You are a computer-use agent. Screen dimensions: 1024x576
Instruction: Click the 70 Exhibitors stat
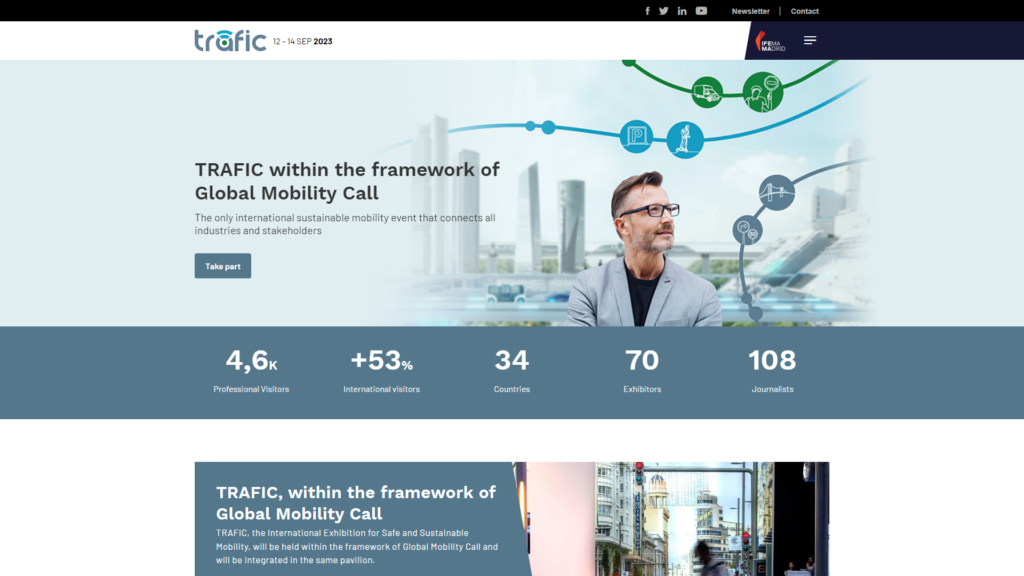(x=642, y=370)
